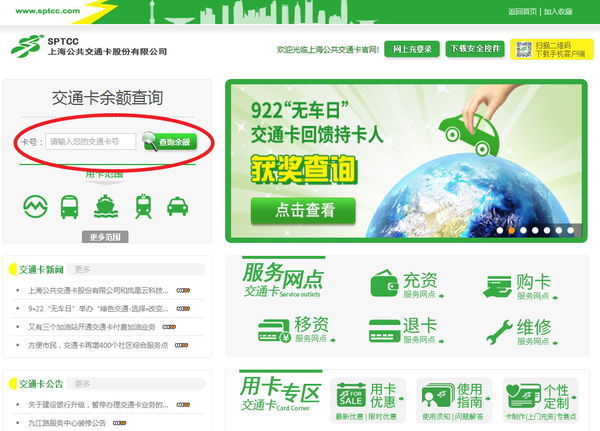Select the sixth banner carousel dot
This screenshot has width=600, height=431.
tap(559, 230)
